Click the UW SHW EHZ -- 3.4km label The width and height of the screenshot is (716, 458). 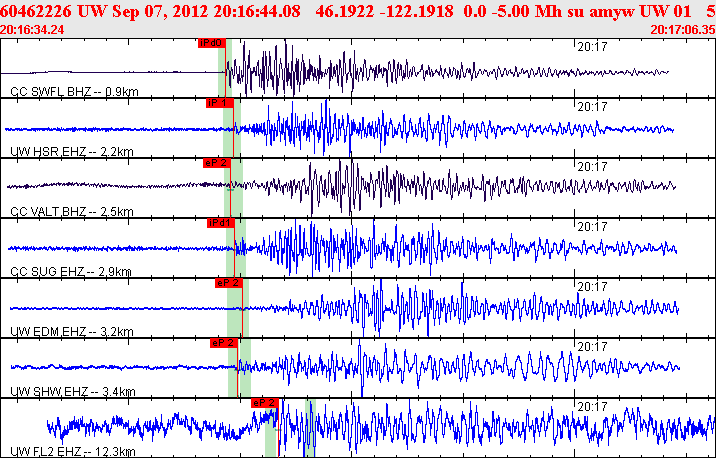[73, 392]
